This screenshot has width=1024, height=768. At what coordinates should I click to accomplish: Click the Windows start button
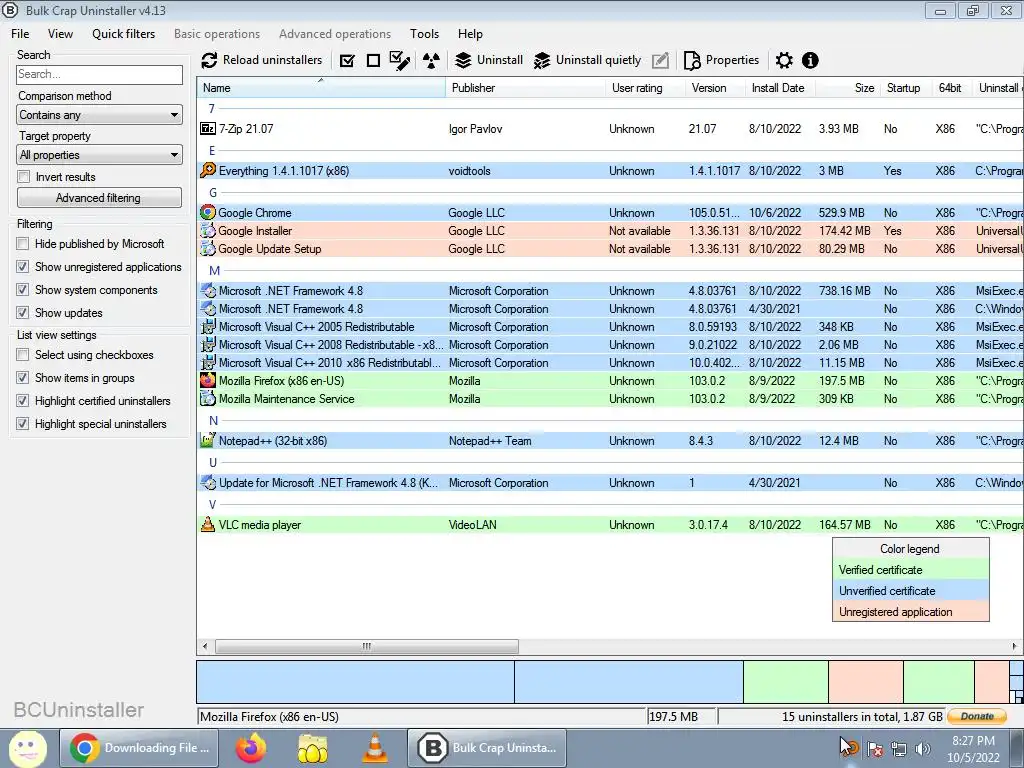[x=27, y=748]
